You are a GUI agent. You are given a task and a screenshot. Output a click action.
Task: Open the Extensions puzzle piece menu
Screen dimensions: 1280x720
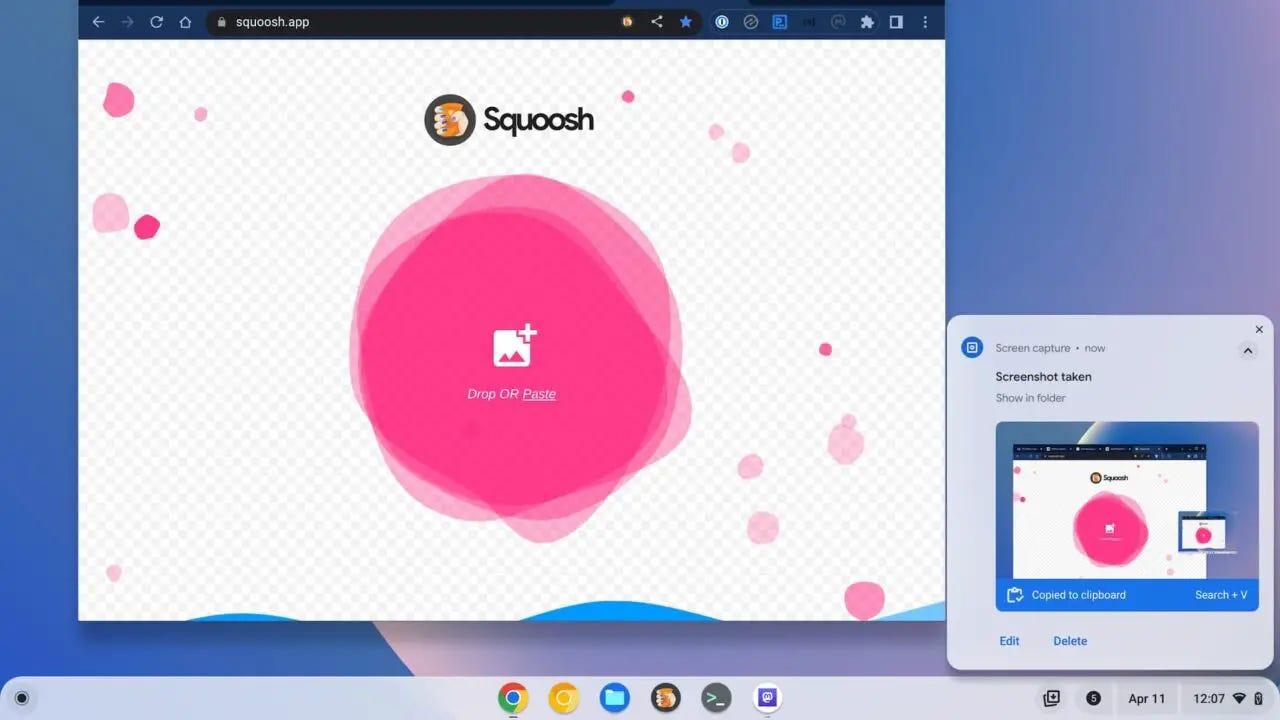(x=867, y=21)
